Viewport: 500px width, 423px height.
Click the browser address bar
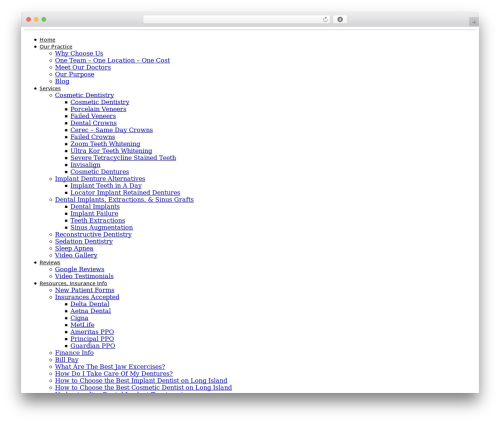click(236, 20)
